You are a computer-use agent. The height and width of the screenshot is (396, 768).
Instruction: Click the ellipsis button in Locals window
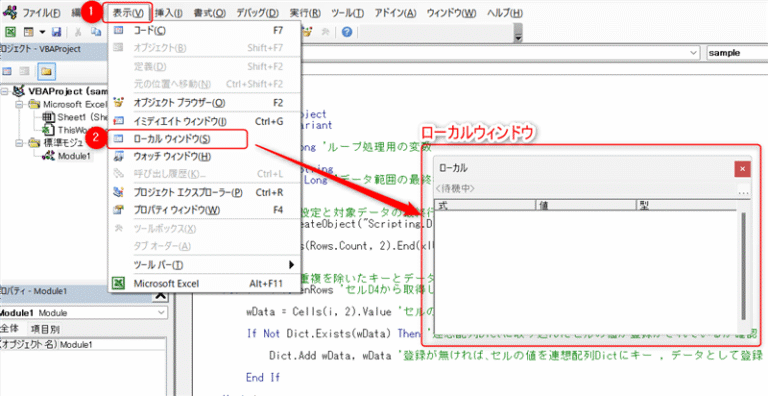click(743, 193)
